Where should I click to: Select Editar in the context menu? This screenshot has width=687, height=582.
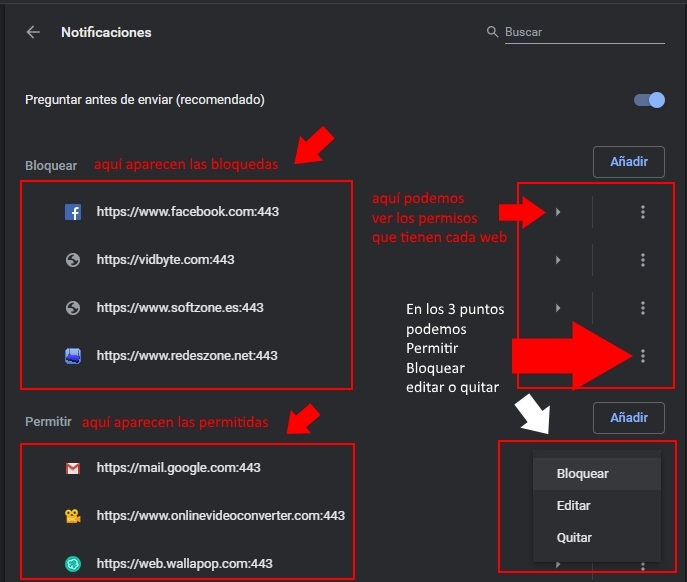click(574, 506)
